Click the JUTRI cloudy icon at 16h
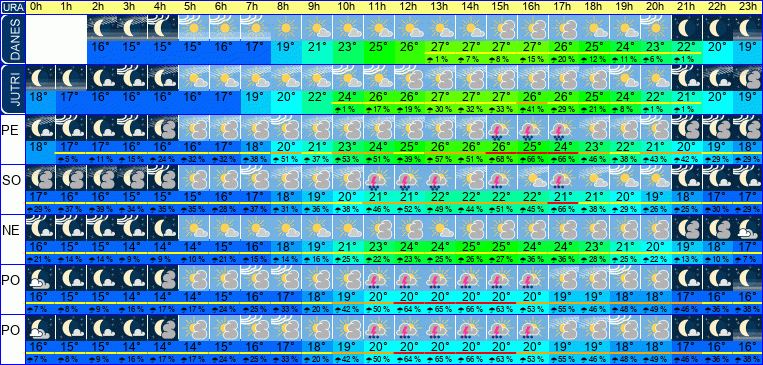Screen dimensions: 763x365 [531, 78]
